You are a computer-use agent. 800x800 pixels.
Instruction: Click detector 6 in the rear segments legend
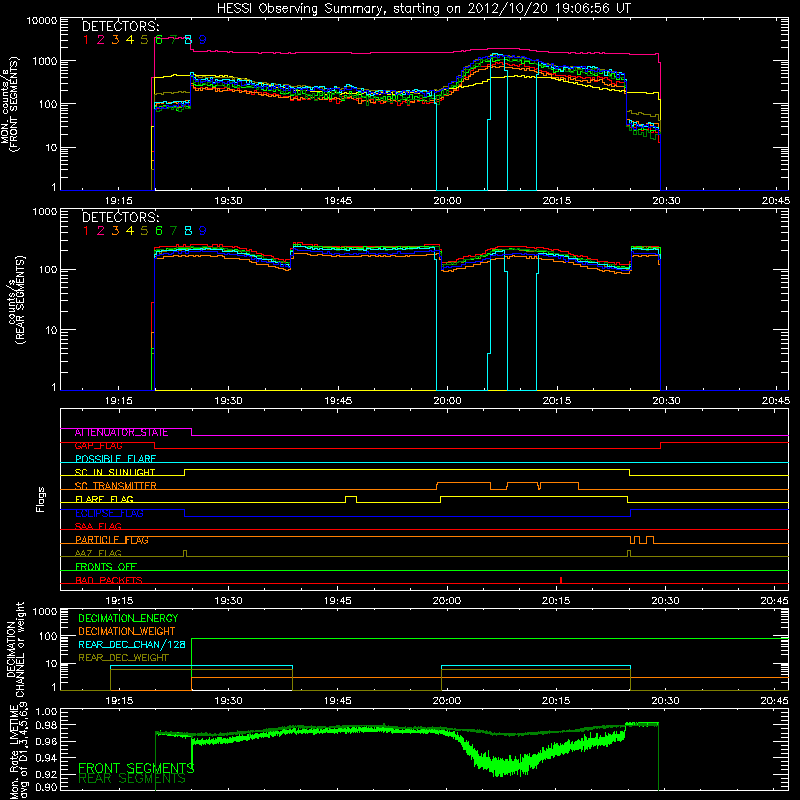[159, 231]
